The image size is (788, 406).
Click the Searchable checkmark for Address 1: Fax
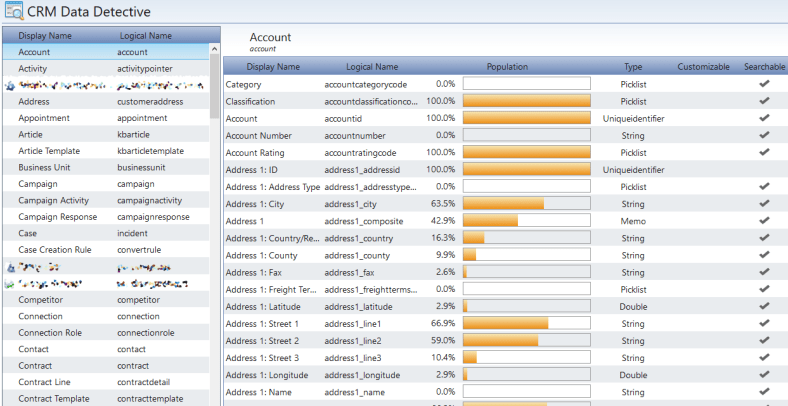click(x=764, y=272)
